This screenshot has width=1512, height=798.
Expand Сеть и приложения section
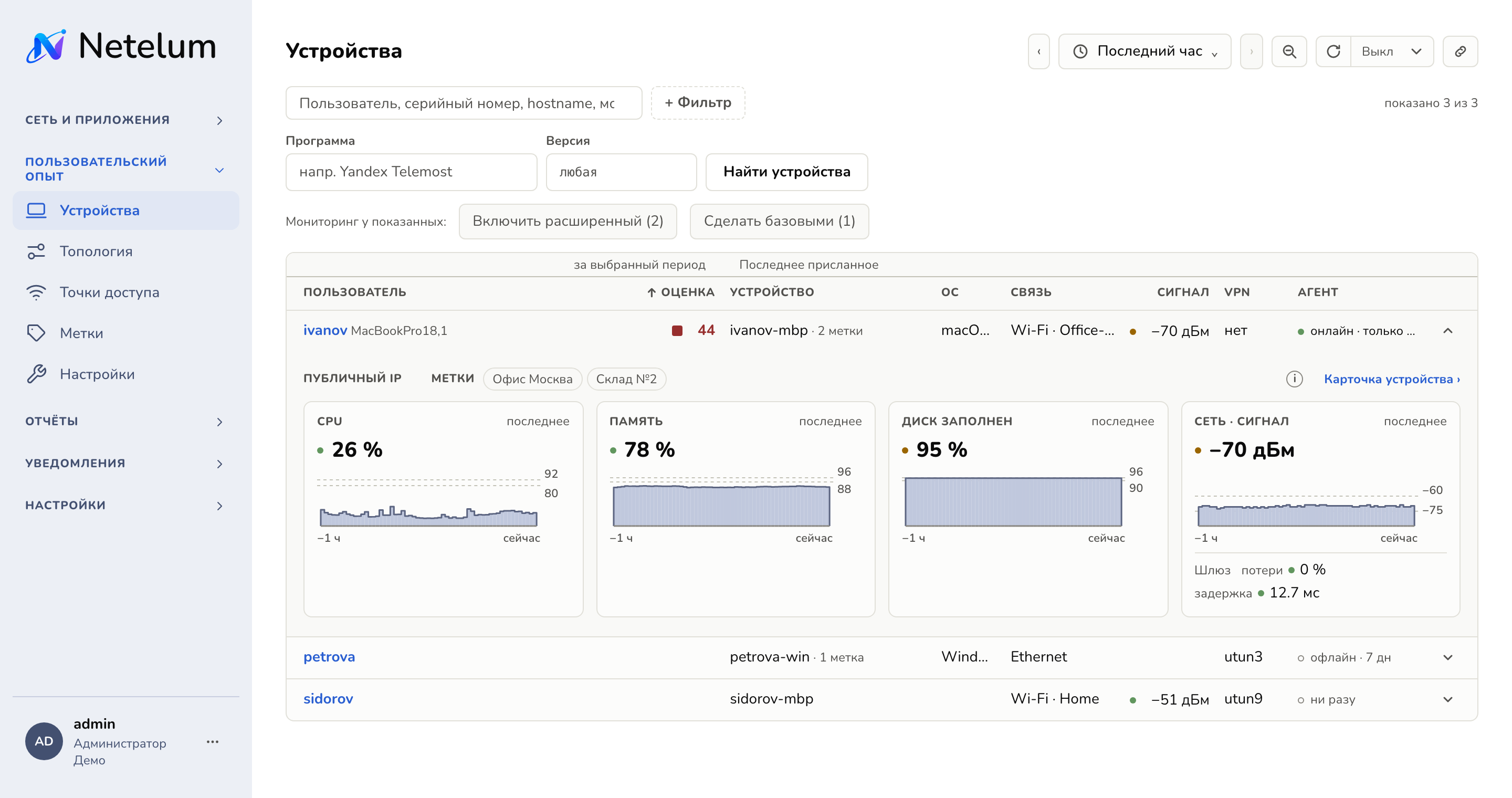(x=124, y=120)
